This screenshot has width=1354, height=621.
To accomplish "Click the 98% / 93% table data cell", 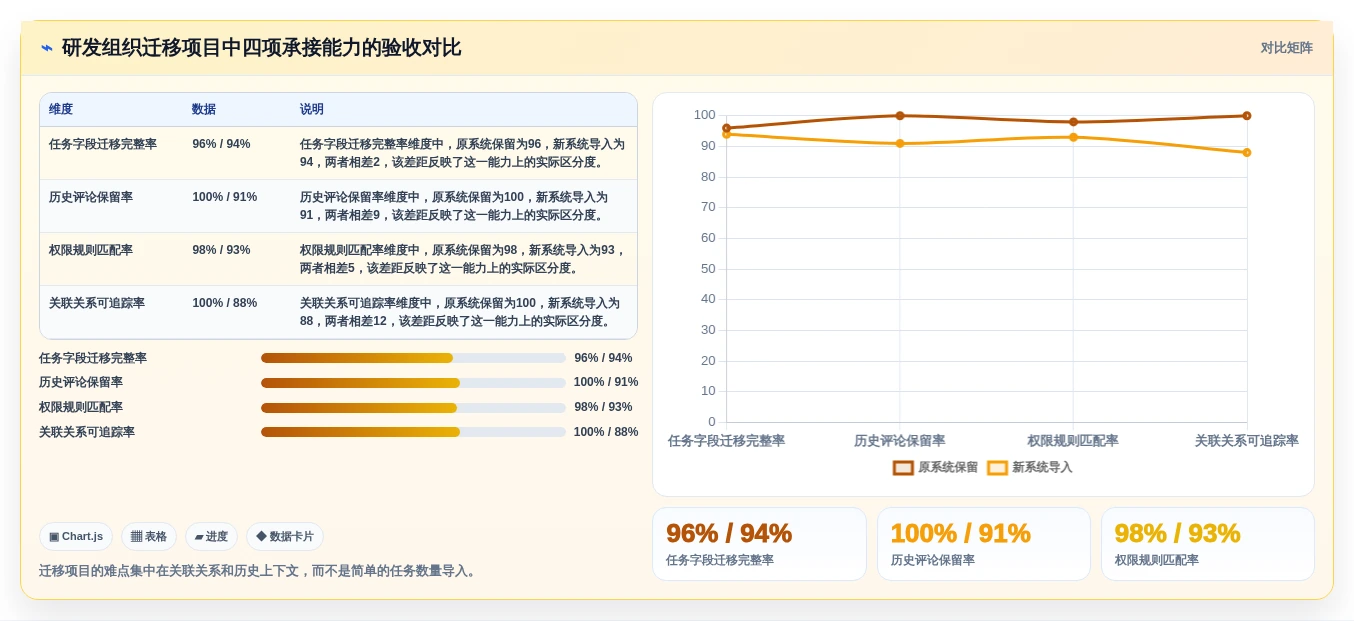I will 221,250.
